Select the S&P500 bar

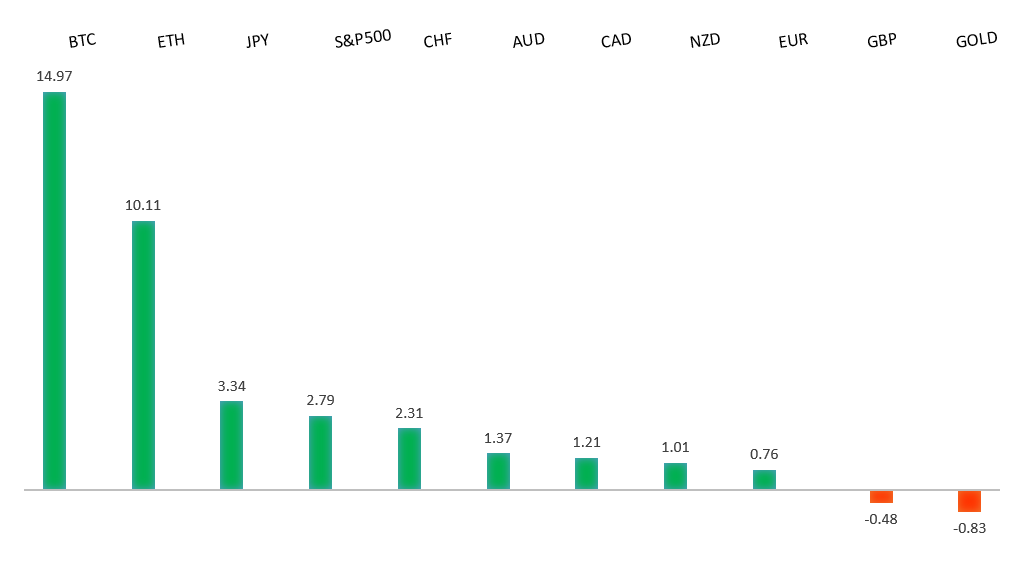click(x=320, y=452)
